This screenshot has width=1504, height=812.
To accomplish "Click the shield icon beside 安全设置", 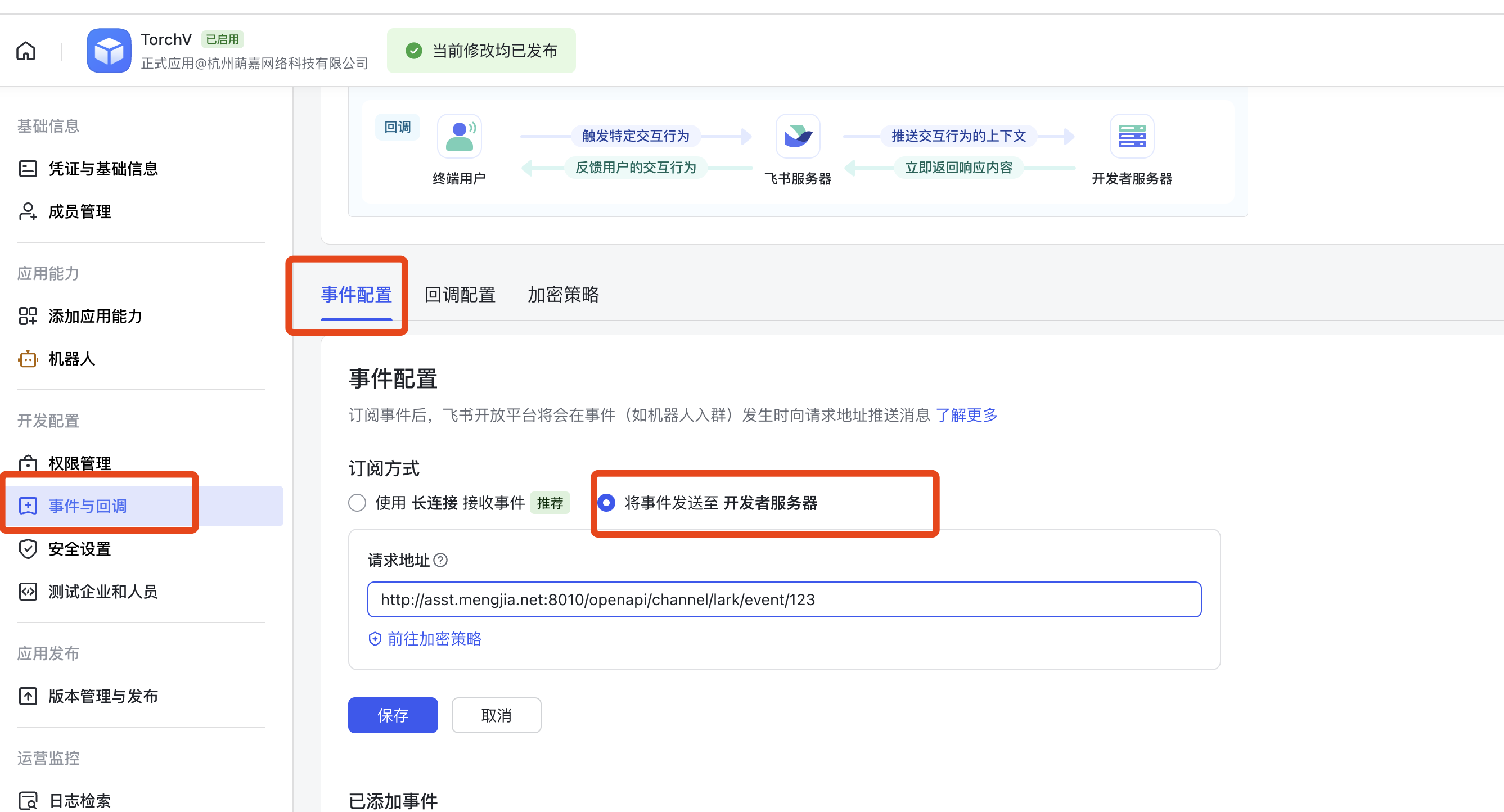I will 28,549.
